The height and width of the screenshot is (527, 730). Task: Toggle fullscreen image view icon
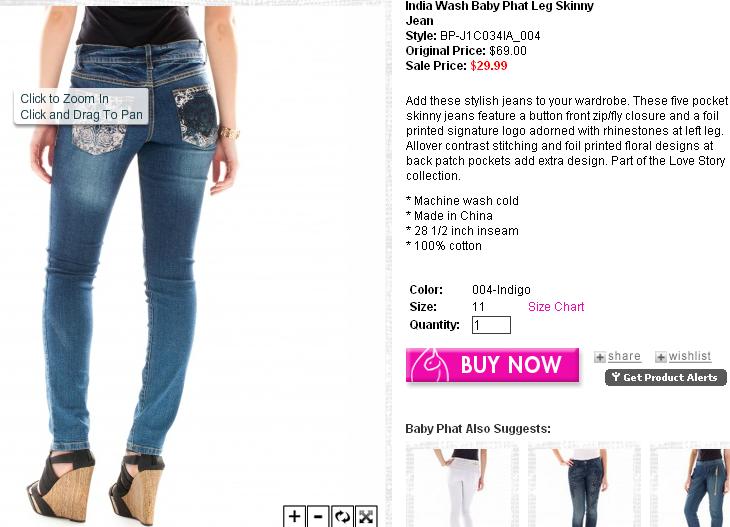[x=366, y=516]
